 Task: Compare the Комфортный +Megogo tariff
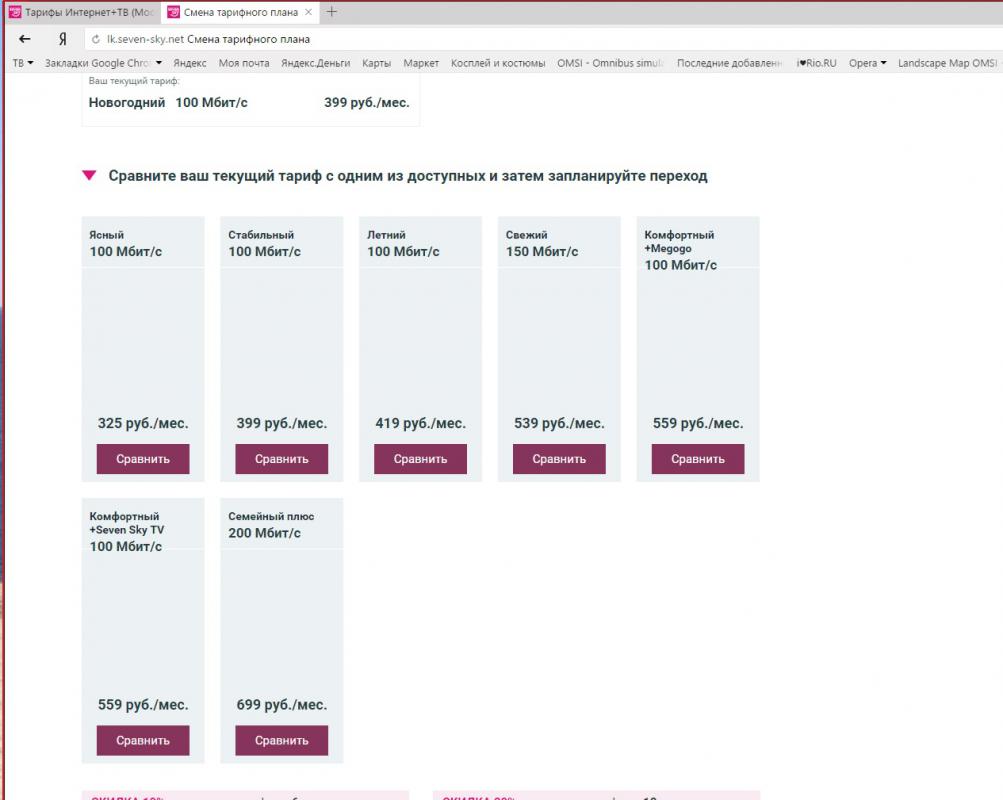[698, 459]
